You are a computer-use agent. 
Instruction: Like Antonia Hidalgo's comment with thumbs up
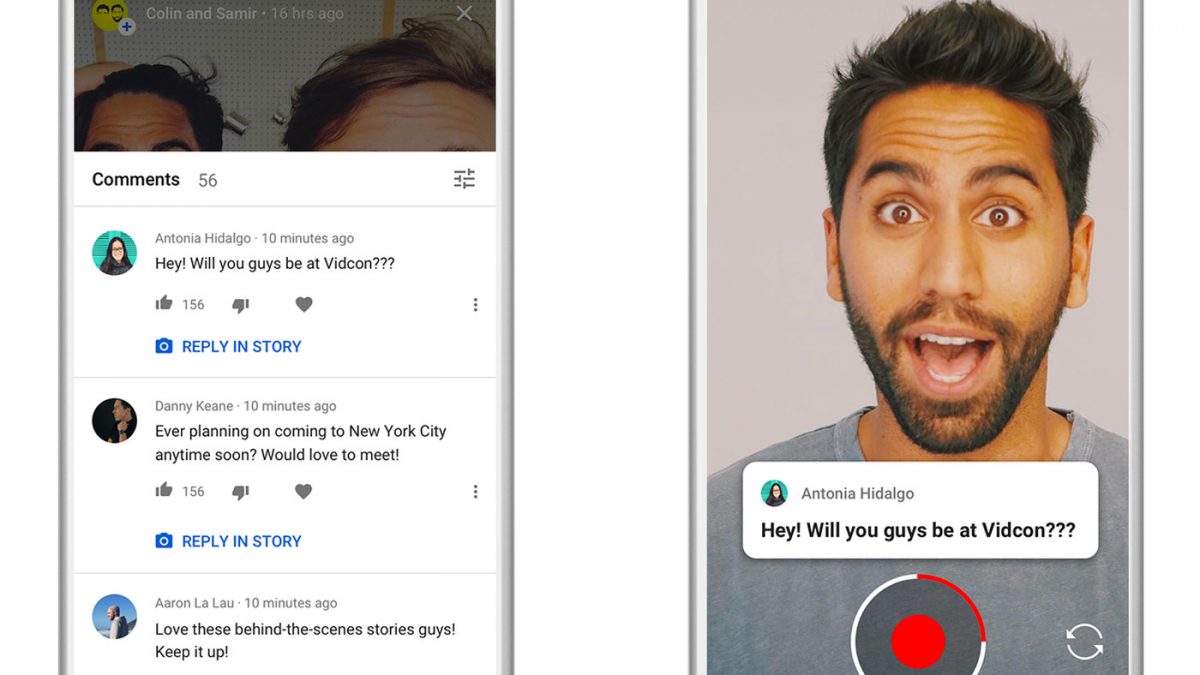coord(164,304)
